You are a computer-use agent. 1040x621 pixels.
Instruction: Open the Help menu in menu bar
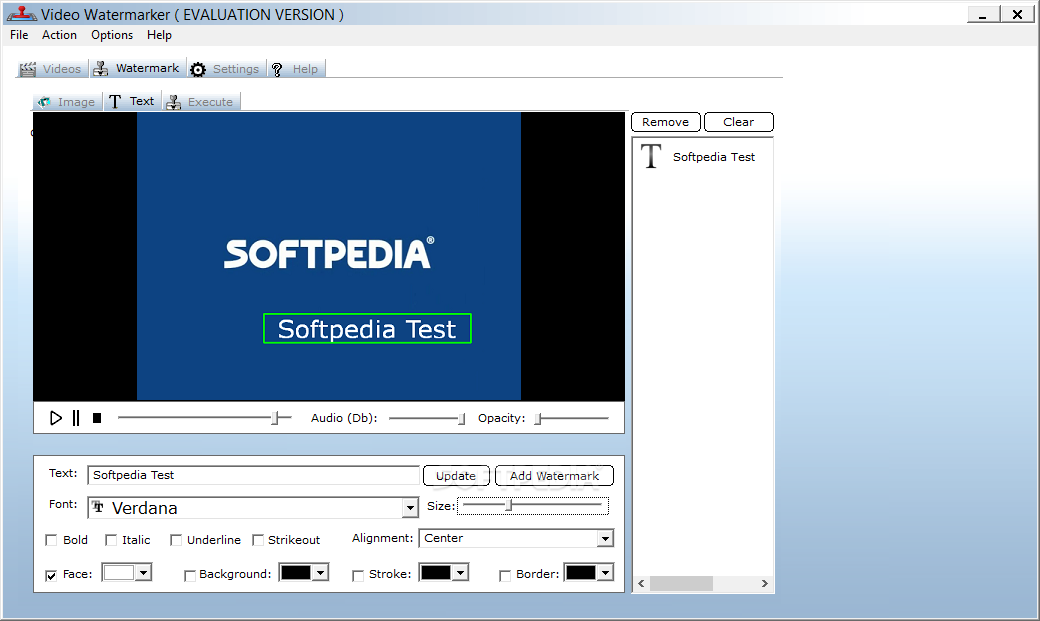pyautogui.click(x=159, y=35)
